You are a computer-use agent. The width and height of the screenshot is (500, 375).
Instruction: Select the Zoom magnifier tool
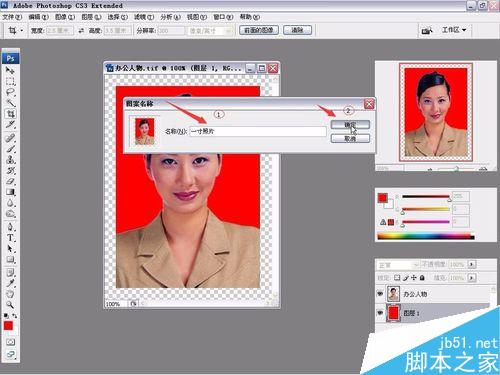click(x=10, y=304)
